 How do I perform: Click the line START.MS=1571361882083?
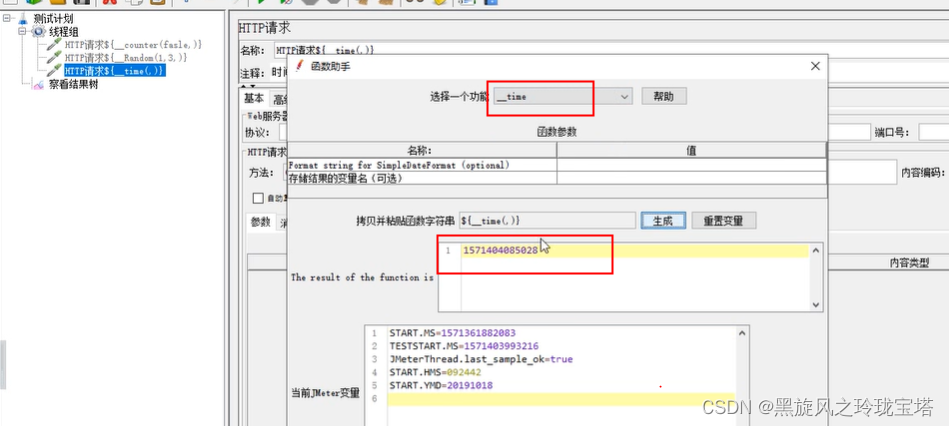[x=452, y=333]
